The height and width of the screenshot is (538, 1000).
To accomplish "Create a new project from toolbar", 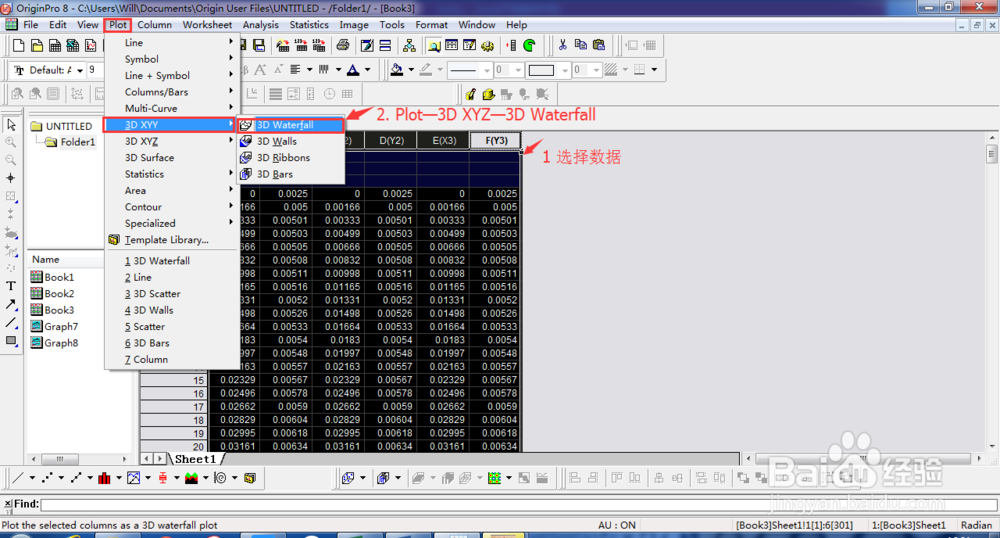I will [x=18, y=45].
